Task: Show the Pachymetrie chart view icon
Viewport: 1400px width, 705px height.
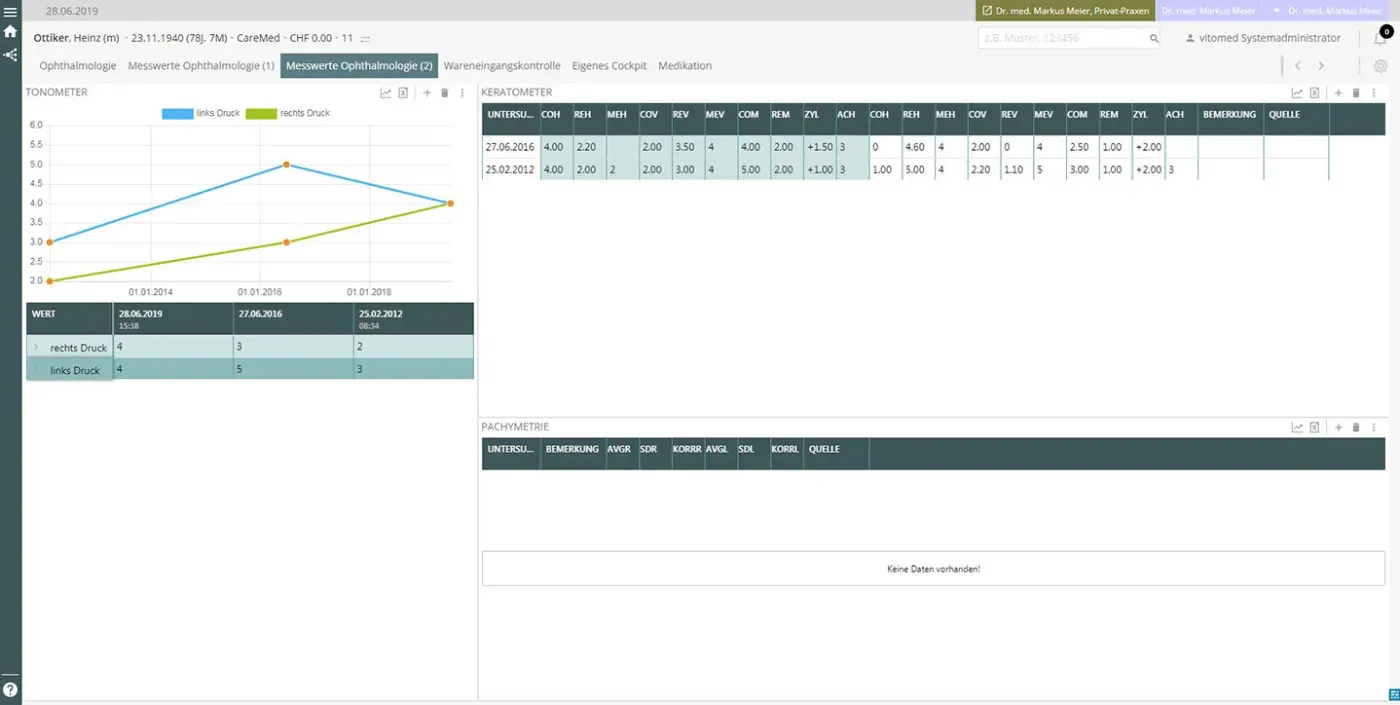Action: click(x=1297, y=427)
